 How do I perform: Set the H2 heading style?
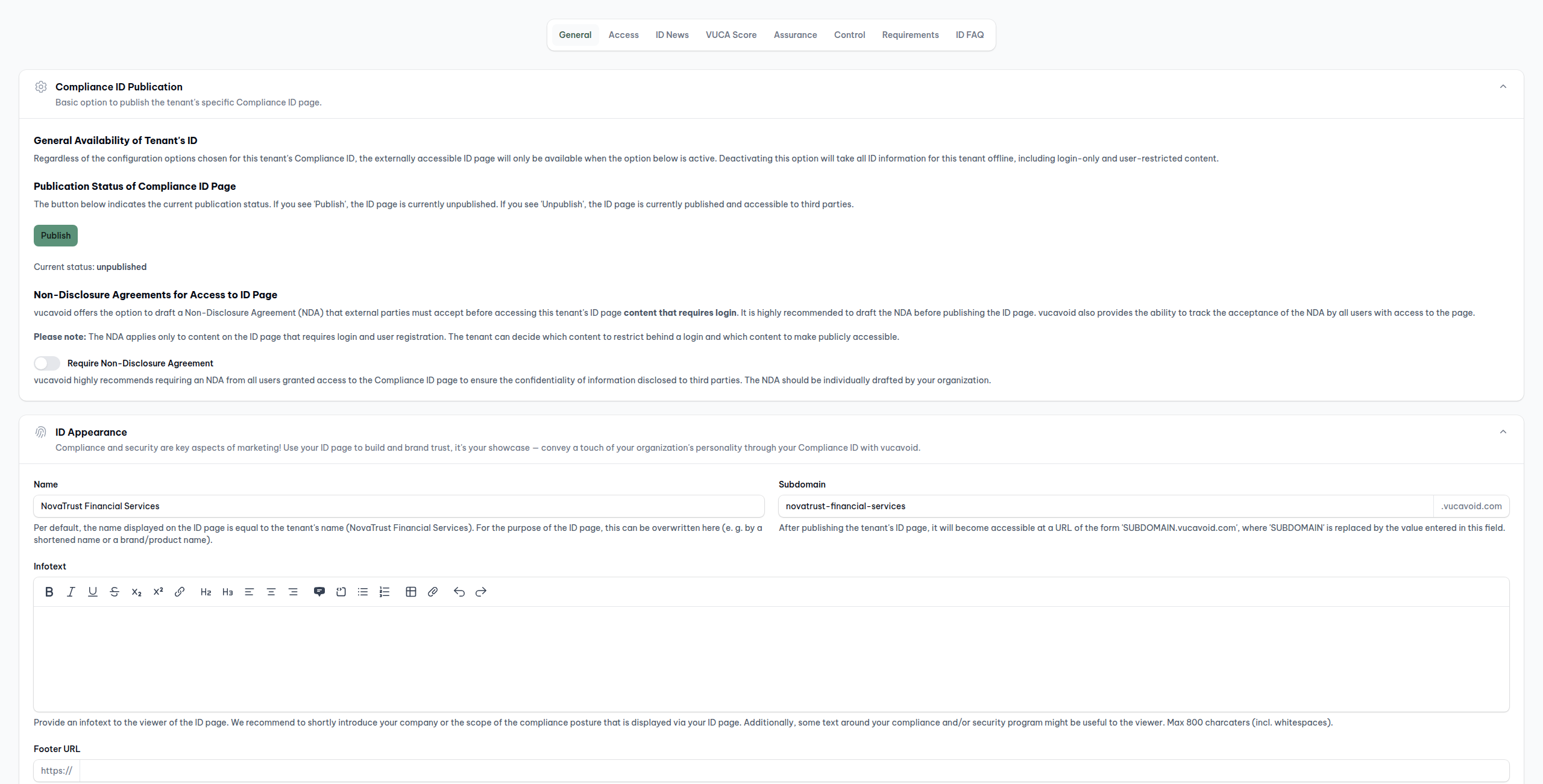coord(206,592)
